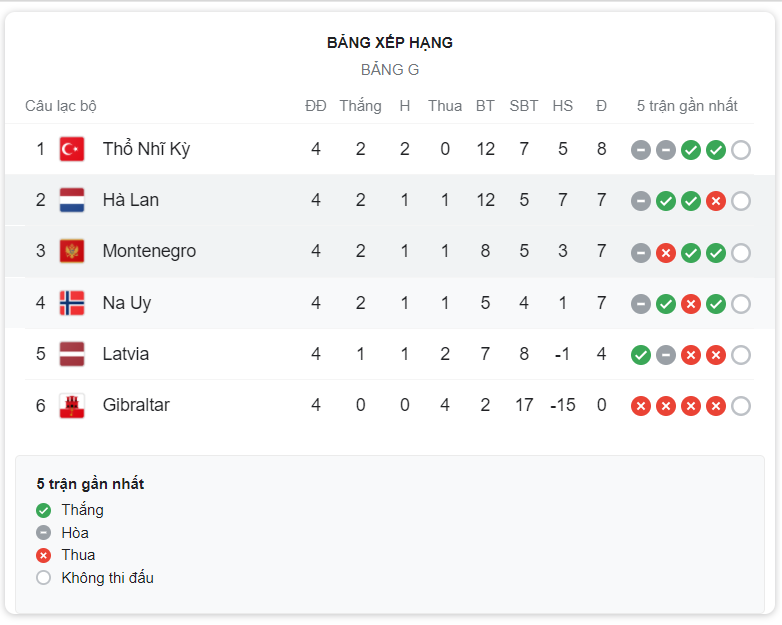The image size is (782, 625).
Task: Click the Norway flag icon
Action: [x=72, y=303]
